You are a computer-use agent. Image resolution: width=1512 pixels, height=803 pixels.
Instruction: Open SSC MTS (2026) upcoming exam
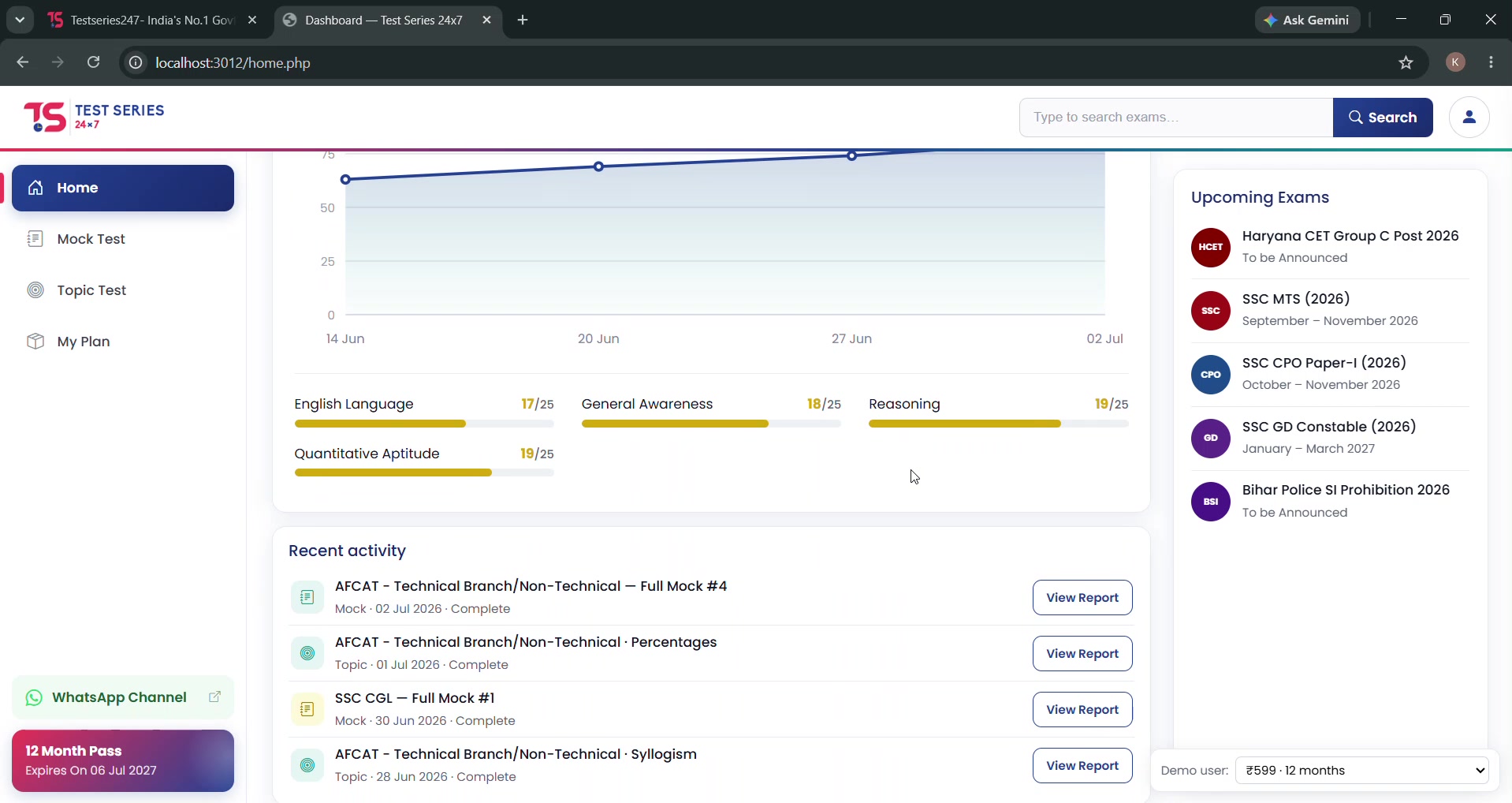[1330, 311]
